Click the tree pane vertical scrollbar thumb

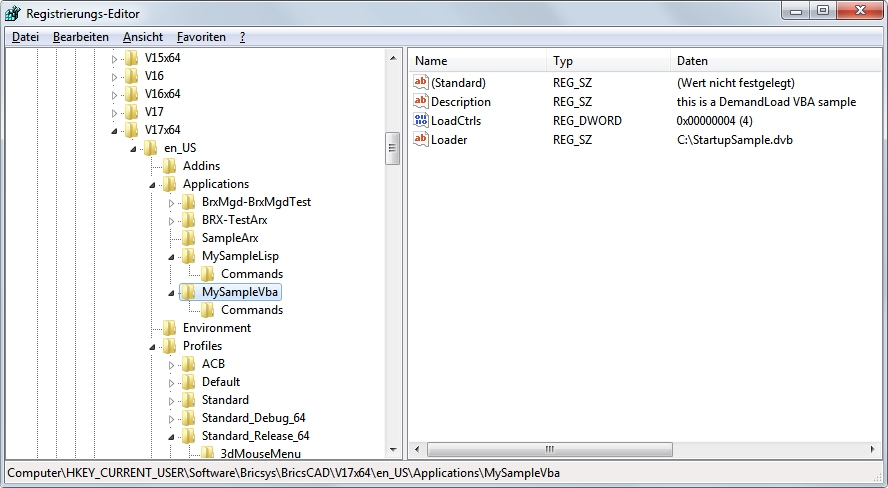pos(392,150)
